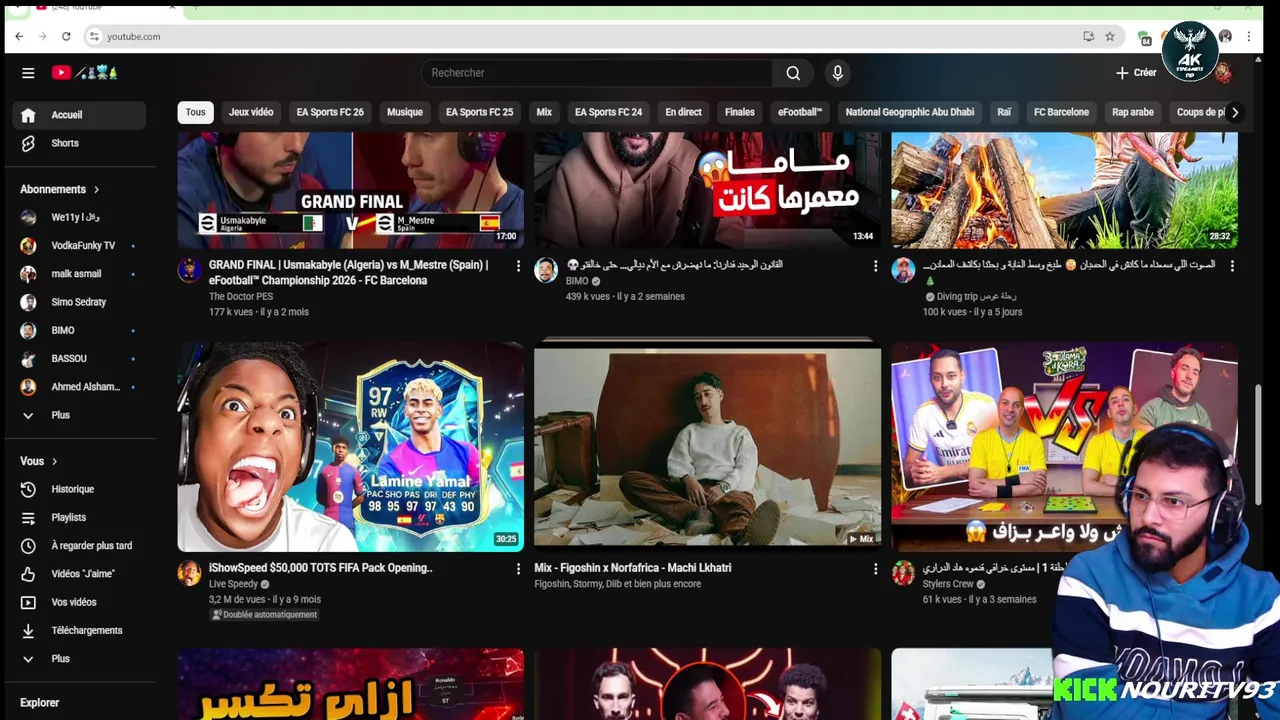Select eFootball filter chip

tap(800, 112)
